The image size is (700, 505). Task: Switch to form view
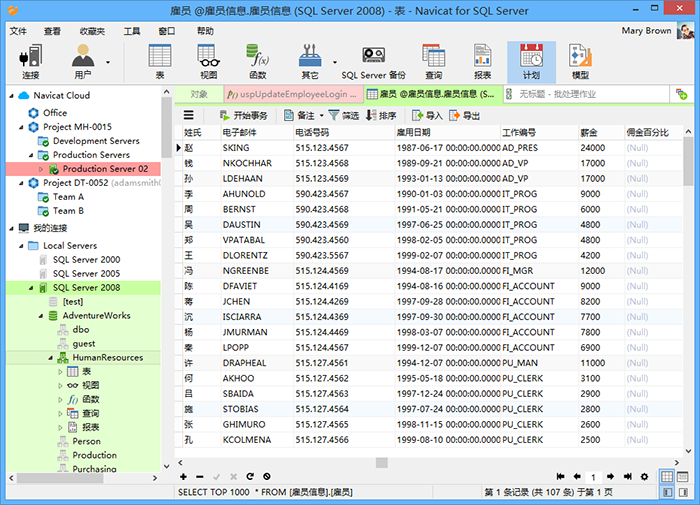[x=683, y=477]
